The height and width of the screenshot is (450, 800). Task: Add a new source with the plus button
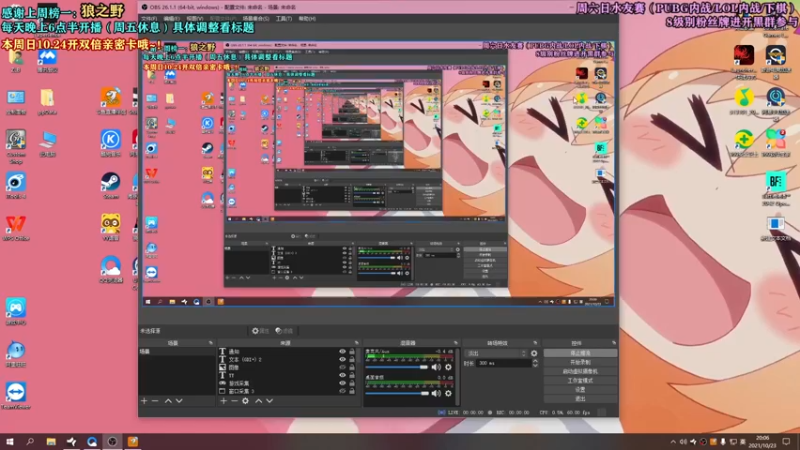coord(223,401)
